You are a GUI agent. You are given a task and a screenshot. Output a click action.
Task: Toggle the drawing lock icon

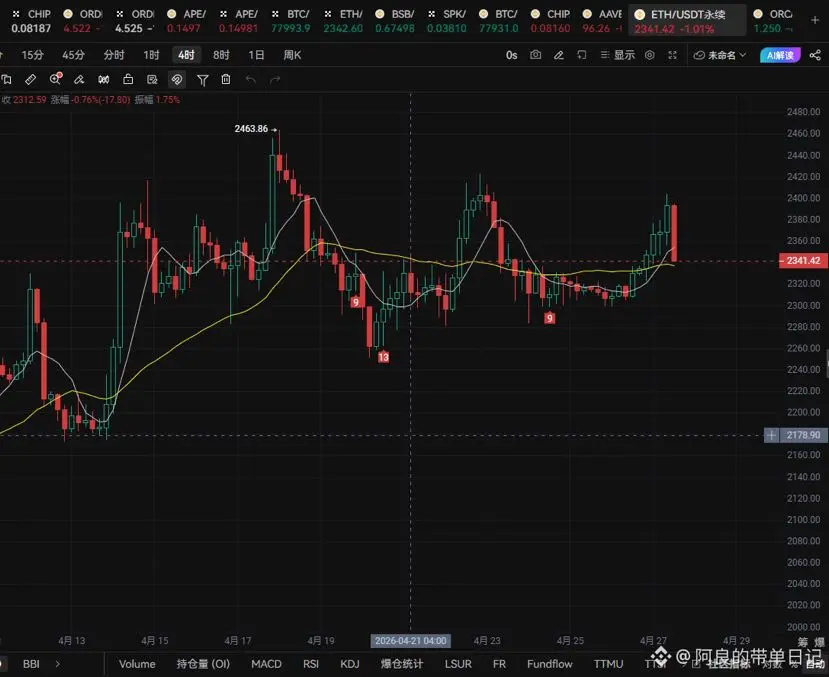pyautogui.click(x=128, y=79)
